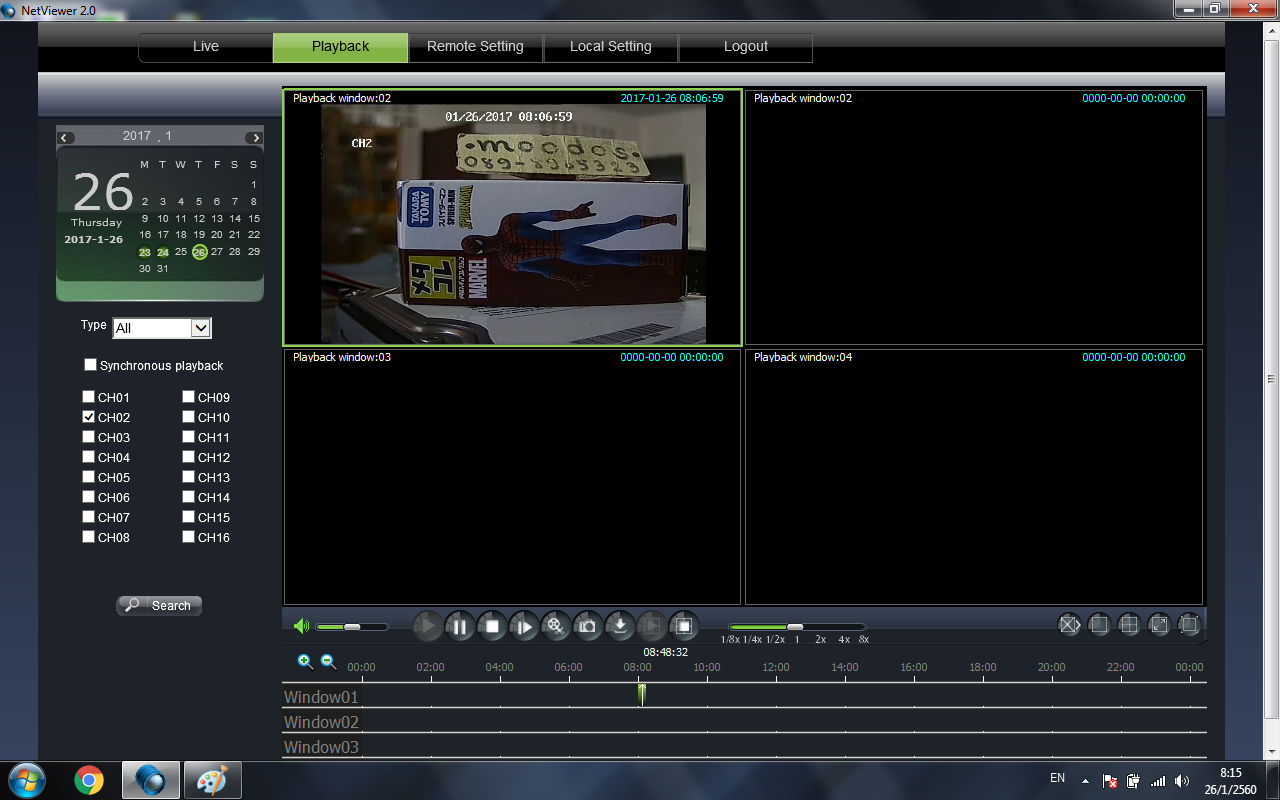Image resolution: width=1280 pixels, height=800 pixels.
Task: Enable the CH01 channel checkbox
Action: (x=89, y=397)
